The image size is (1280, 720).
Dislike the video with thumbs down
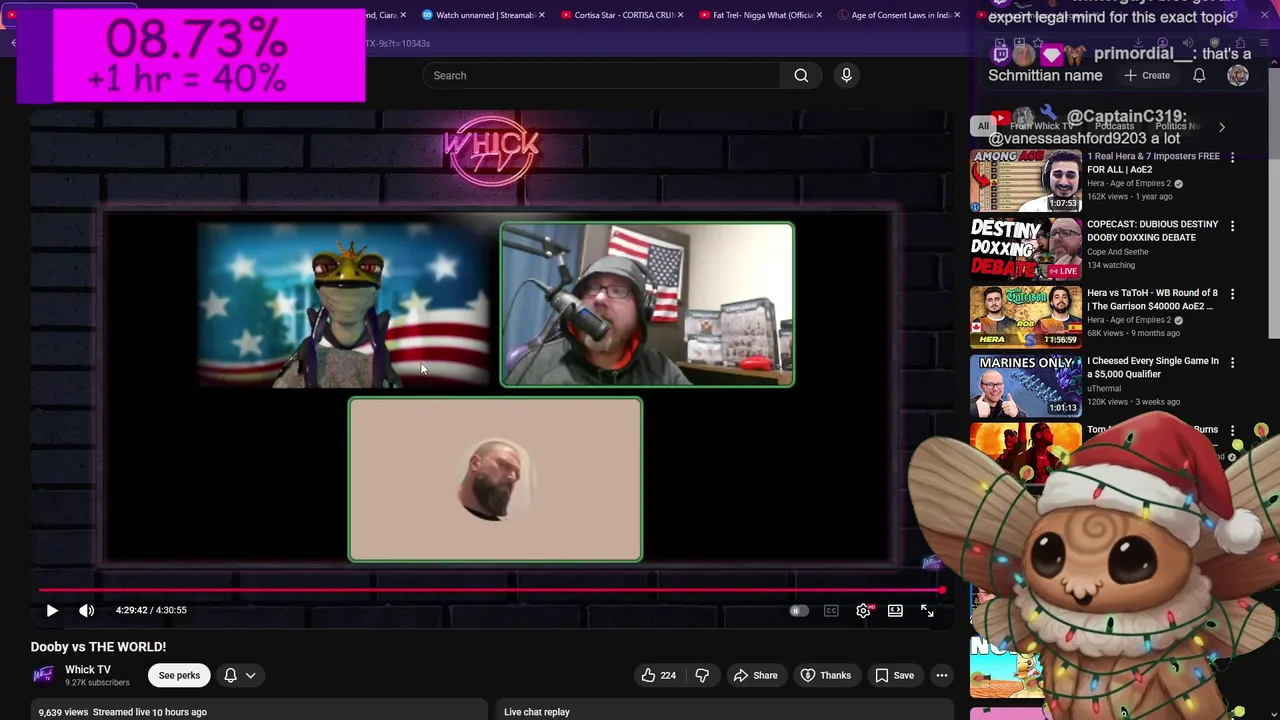702,675
